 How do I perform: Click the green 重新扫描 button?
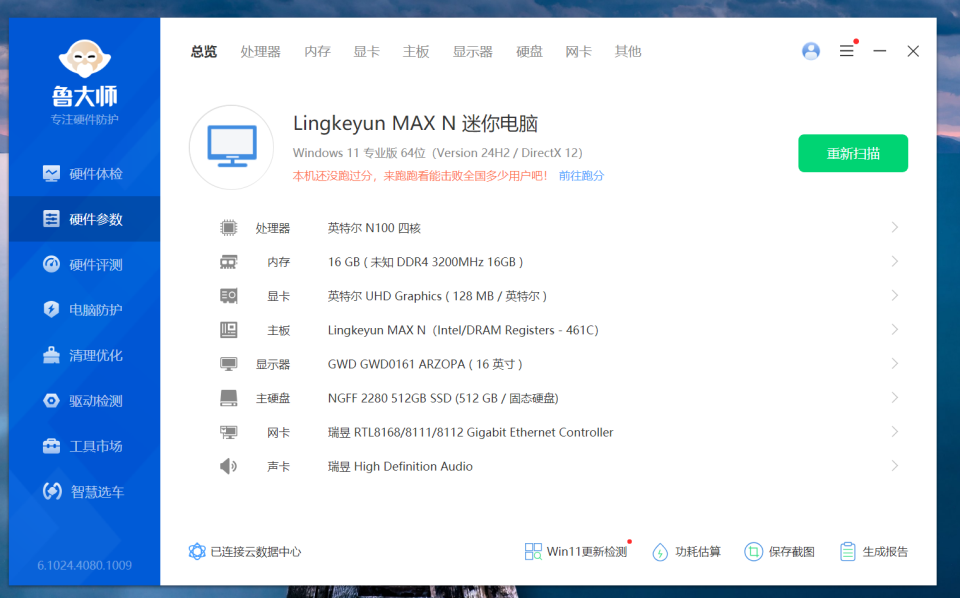click(853, 153)
